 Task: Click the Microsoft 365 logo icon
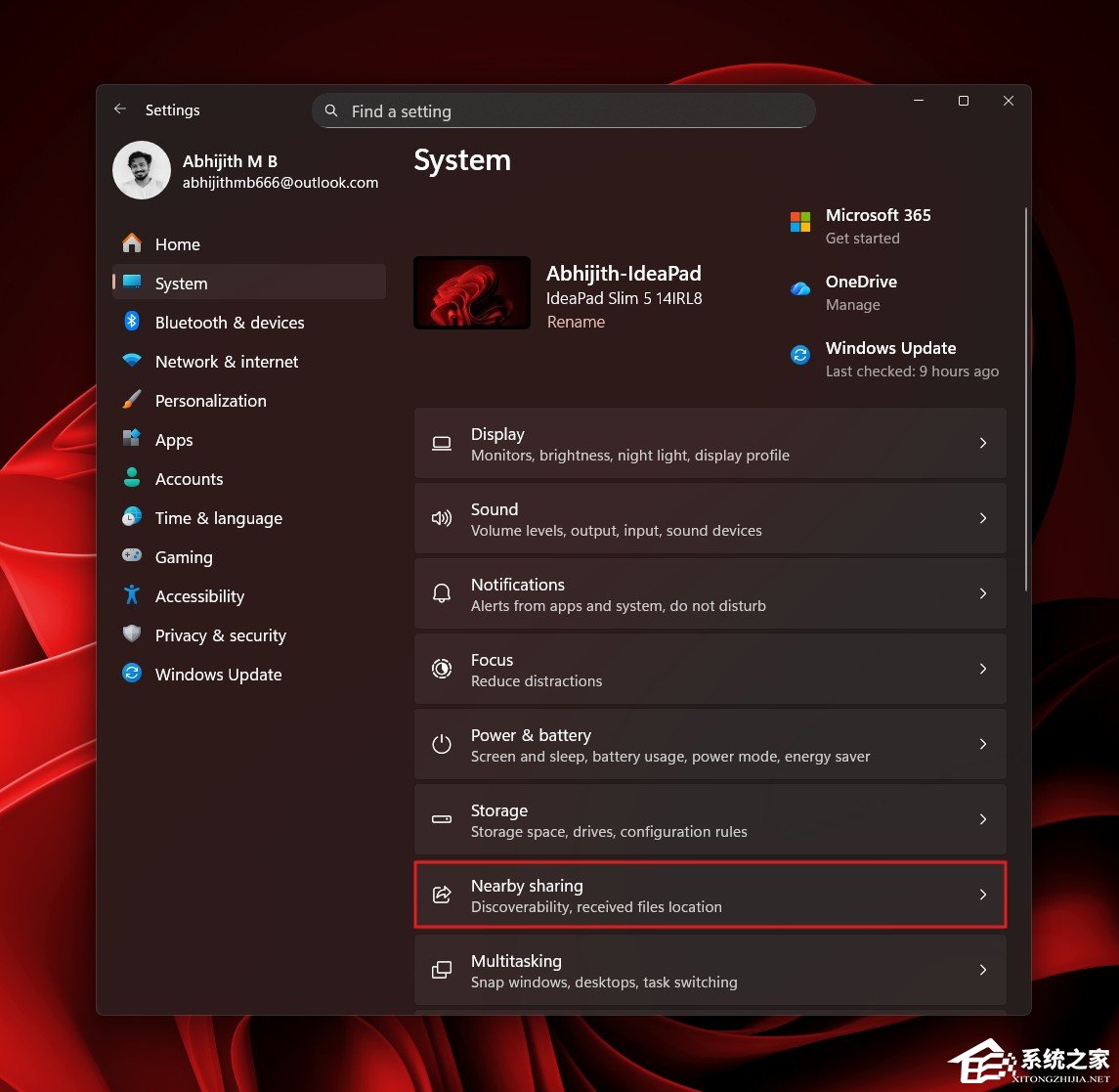tap(800, 222)
